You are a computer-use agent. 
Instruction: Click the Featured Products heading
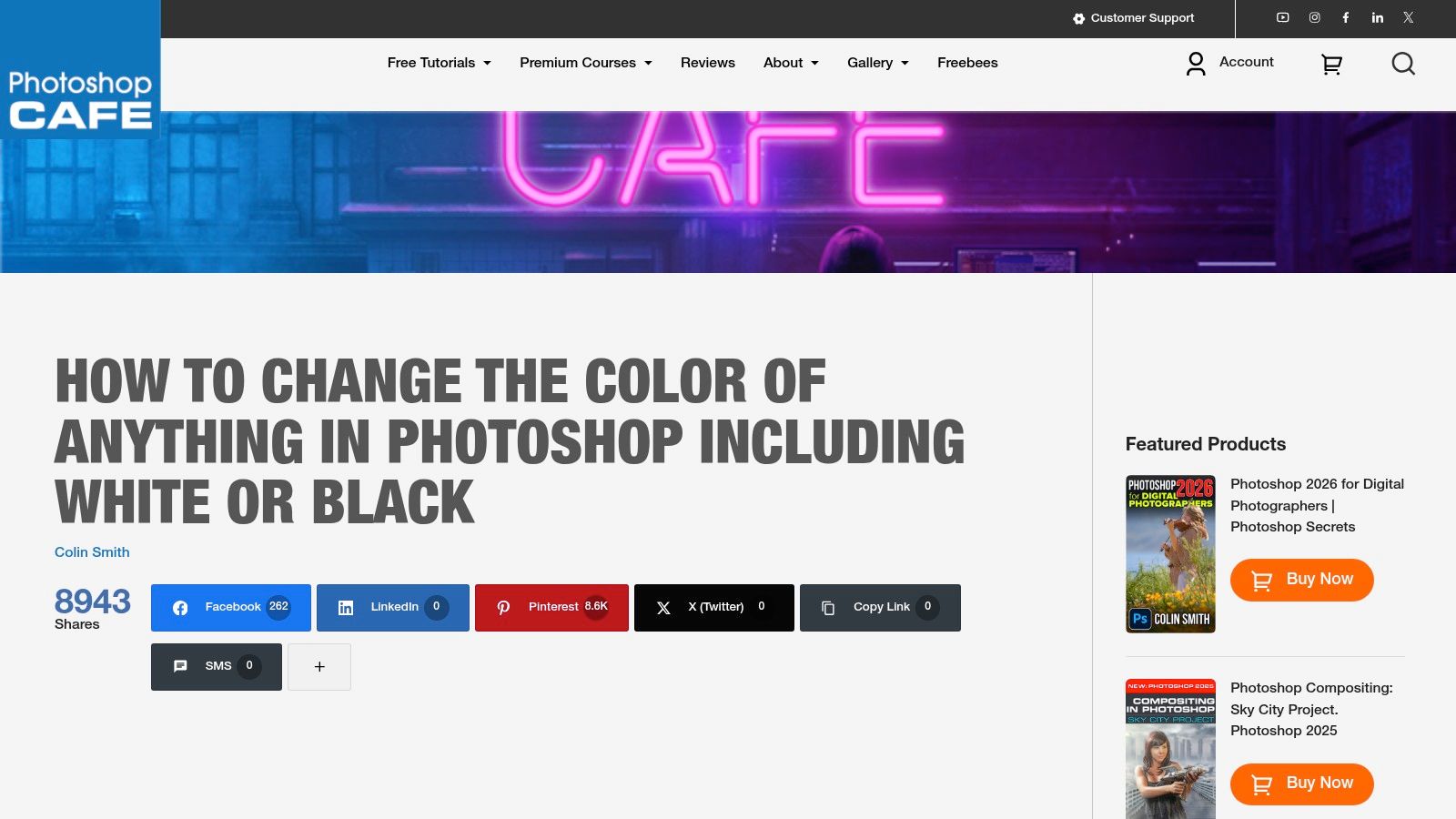tap(1206, 444)
